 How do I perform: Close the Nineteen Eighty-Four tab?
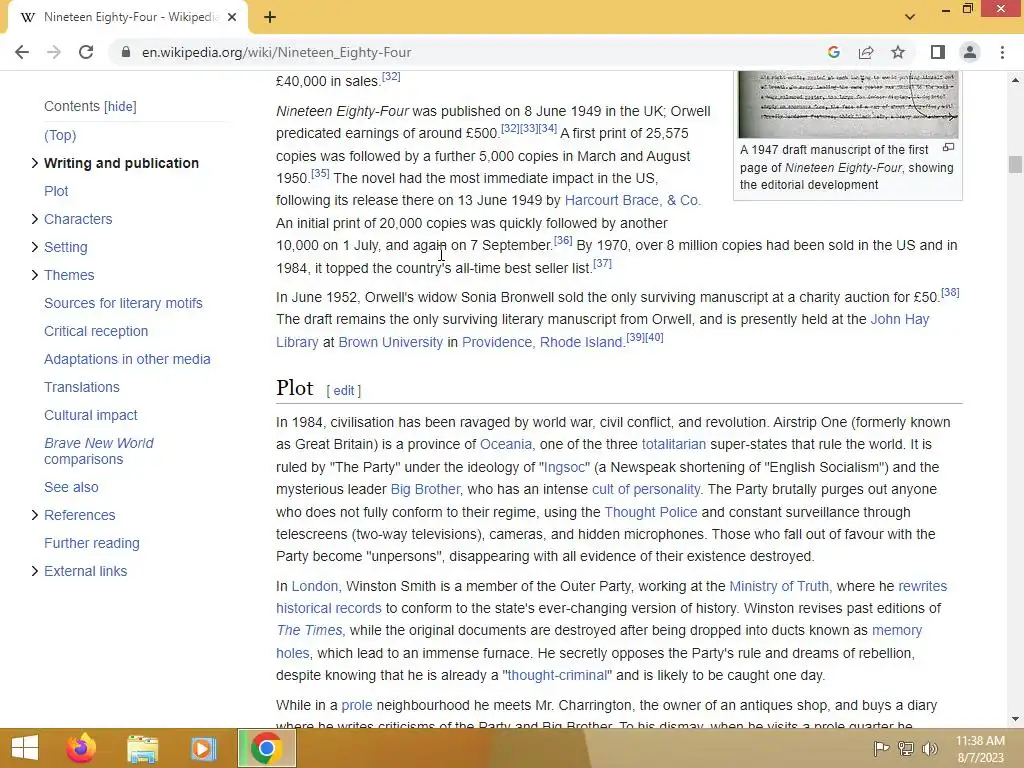click(232, 17)
